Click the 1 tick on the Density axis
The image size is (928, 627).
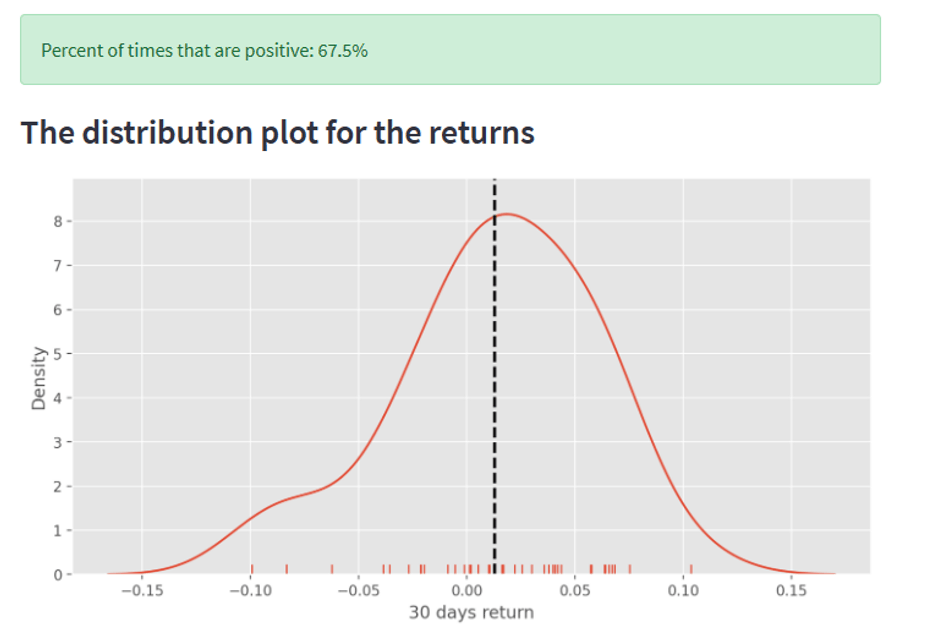point(57,530)
